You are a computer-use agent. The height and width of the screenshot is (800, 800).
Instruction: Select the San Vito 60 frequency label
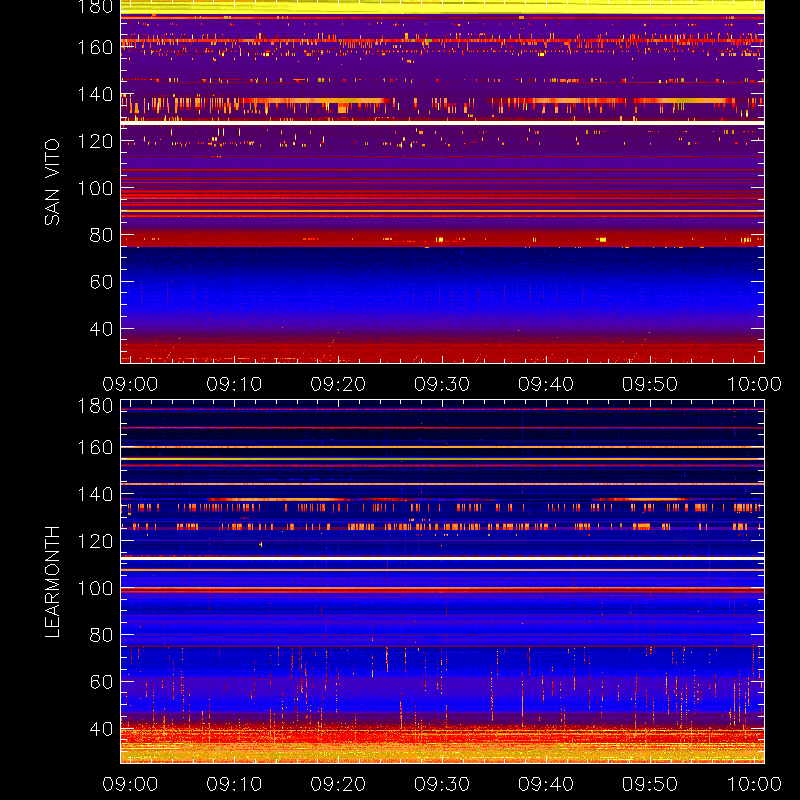click(101, 282)
